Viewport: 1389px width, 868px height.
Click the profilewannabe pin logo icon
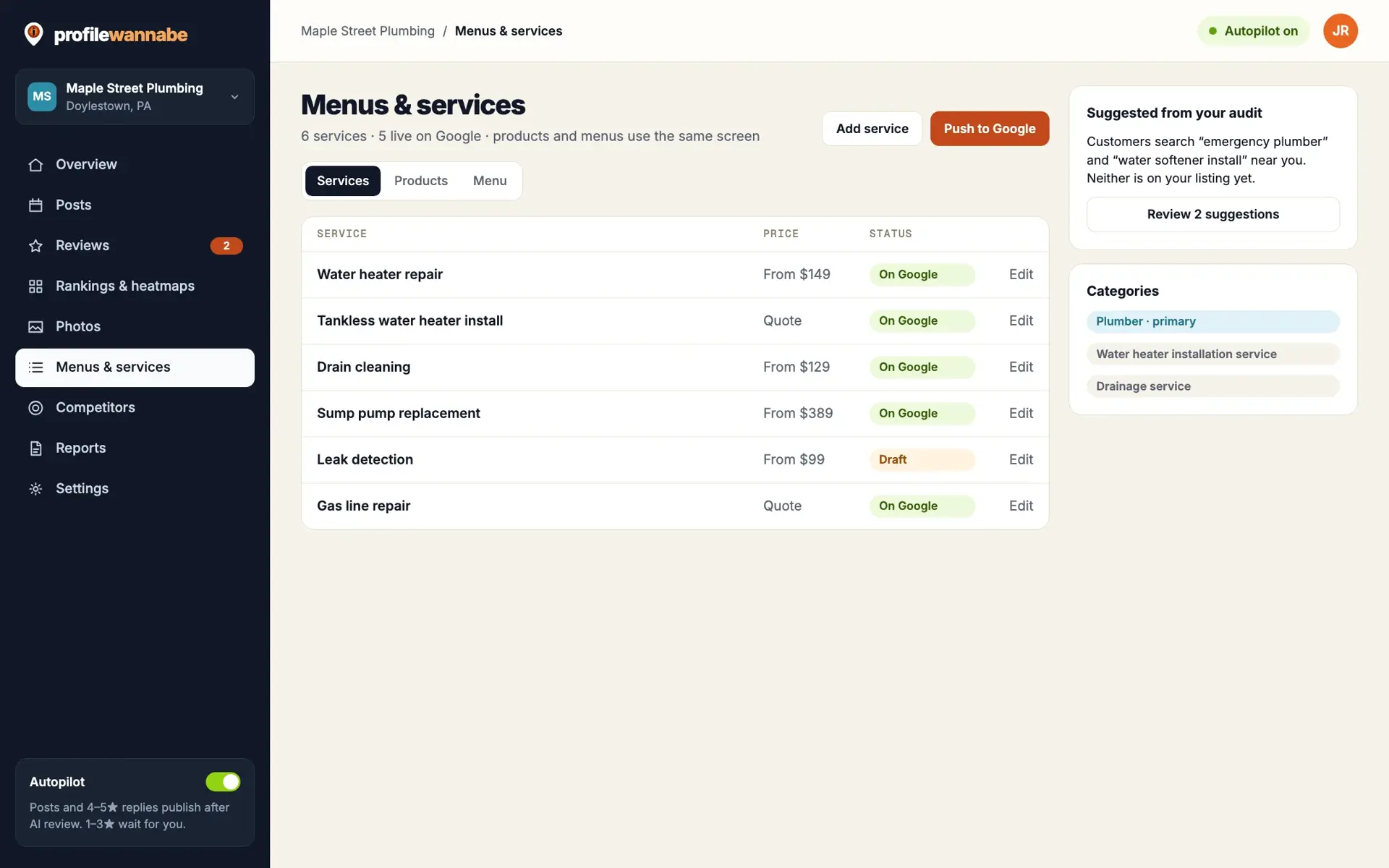point(33,33)
